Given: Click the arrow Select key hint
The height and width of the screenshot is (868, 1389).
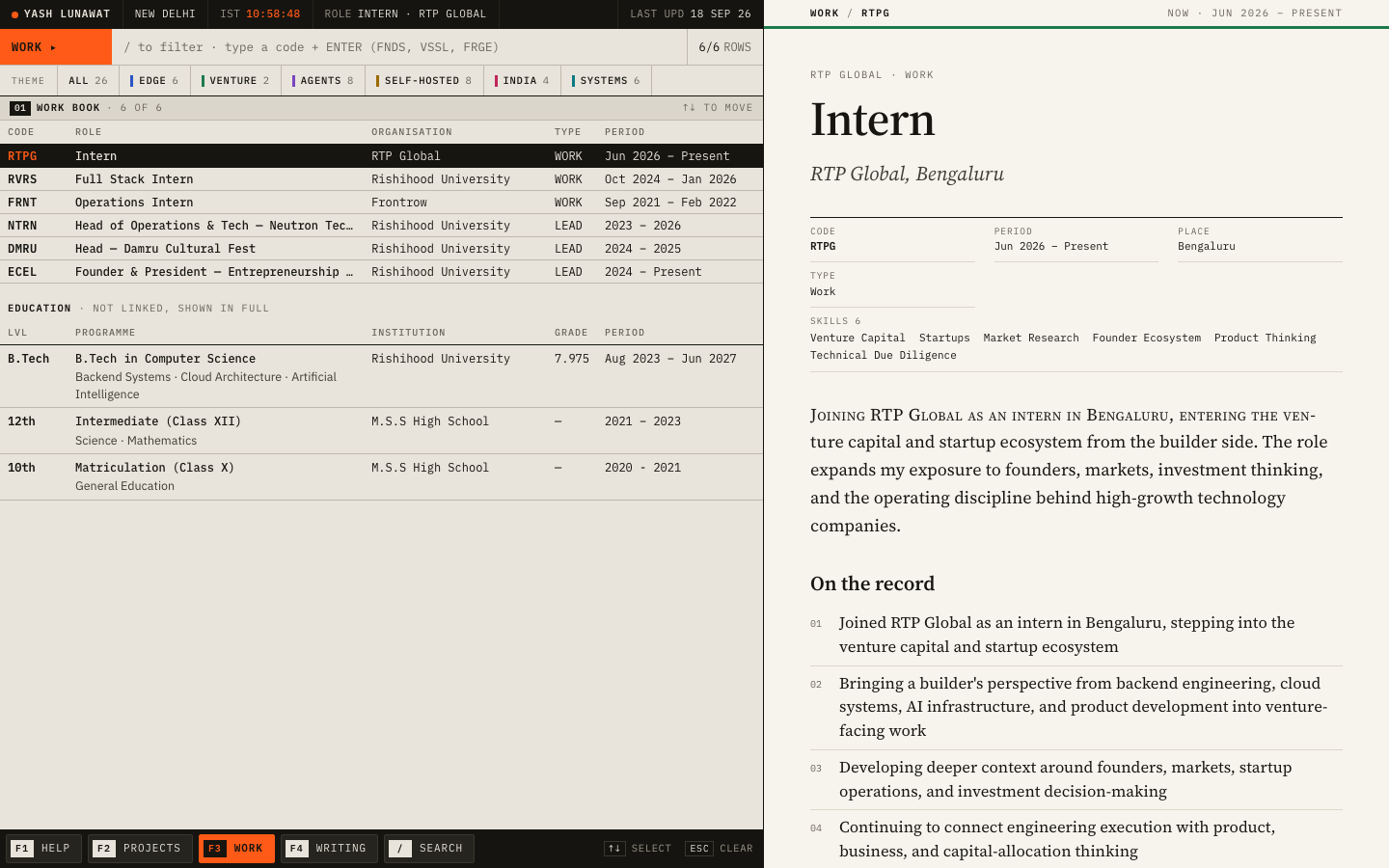Looking at the screenshot, I should coord(638,849).
